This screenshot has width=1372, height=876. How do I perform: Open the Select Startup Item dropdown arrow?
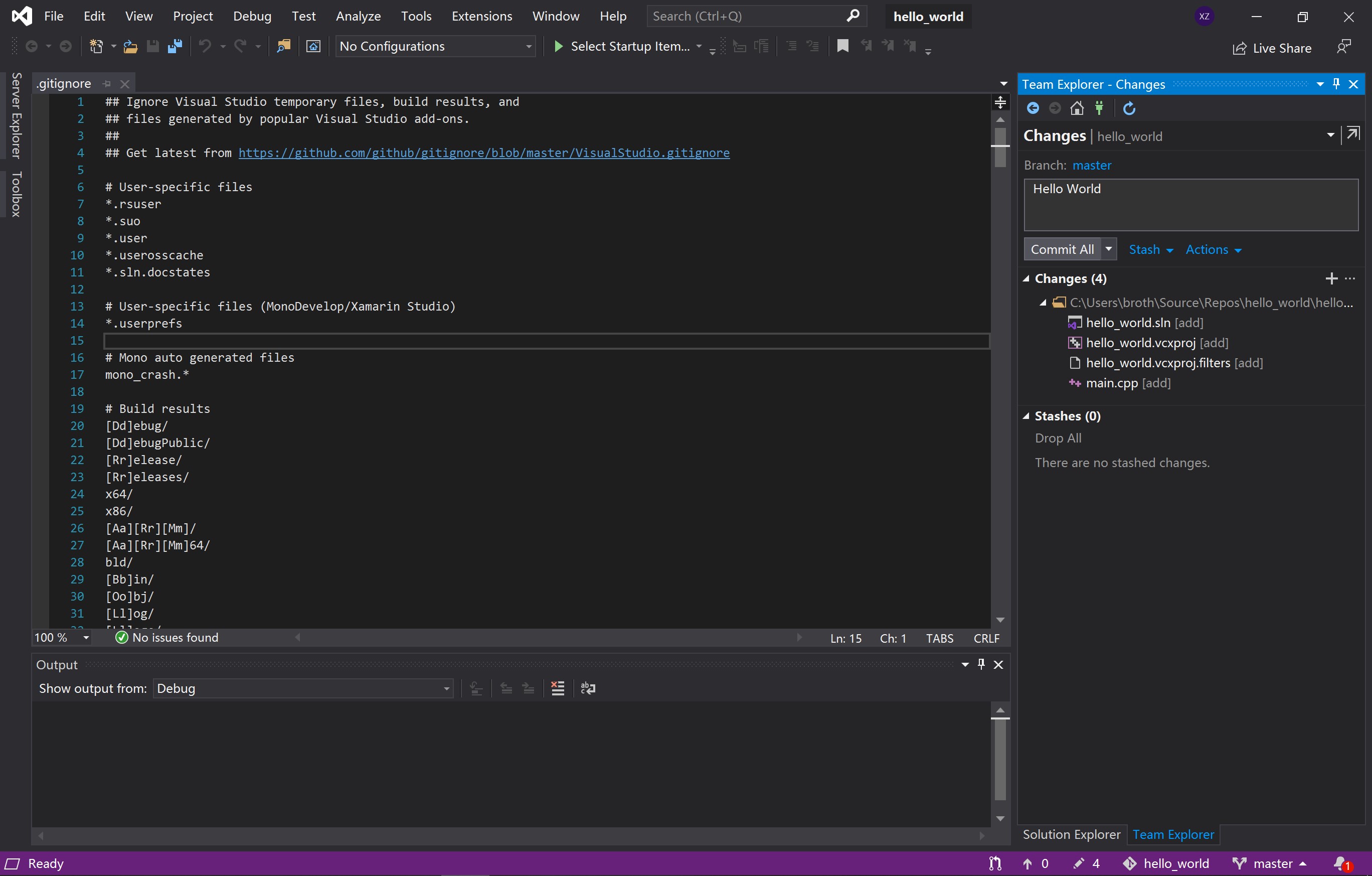click(x=699, y=46)
